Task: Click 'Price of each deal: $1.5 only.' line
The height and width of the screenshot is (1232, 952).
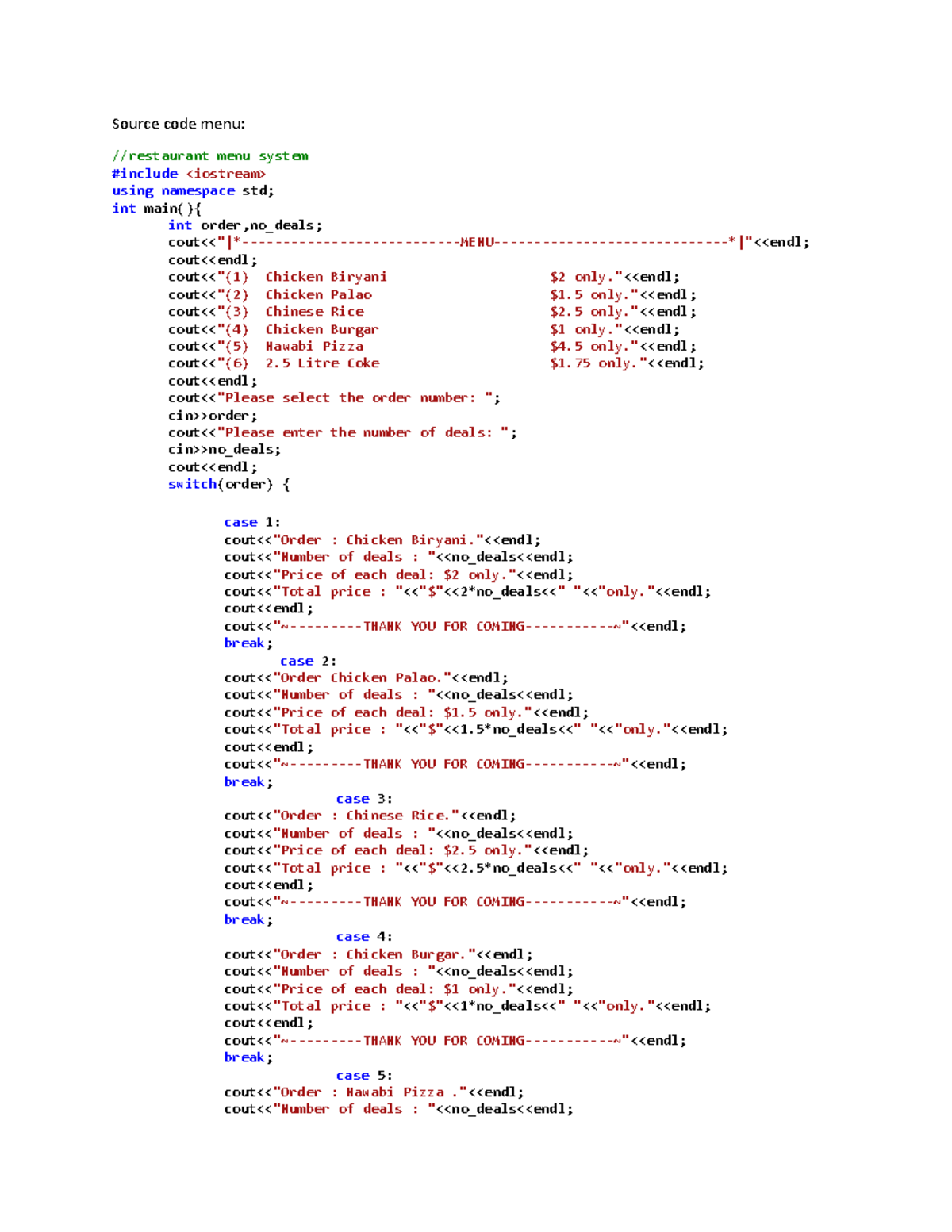Action: pos(407,712)
